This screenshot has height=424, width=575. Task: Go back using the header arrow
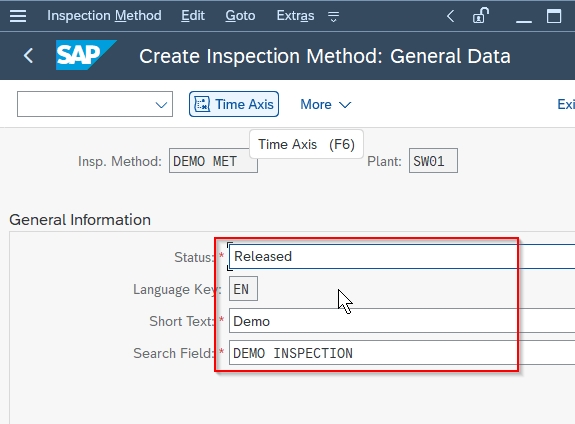pos(28,56)
